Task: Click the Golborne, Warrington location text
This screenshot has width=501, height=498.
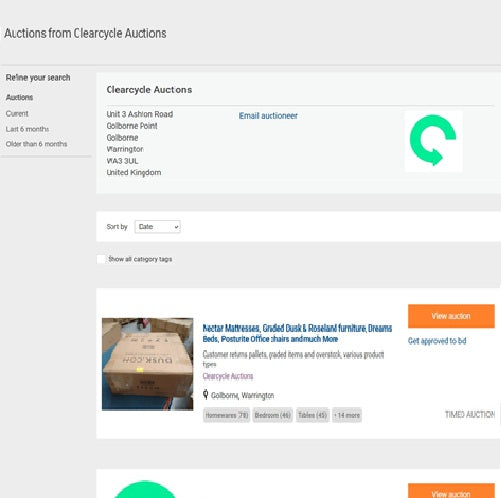Action: coord(242,395)
